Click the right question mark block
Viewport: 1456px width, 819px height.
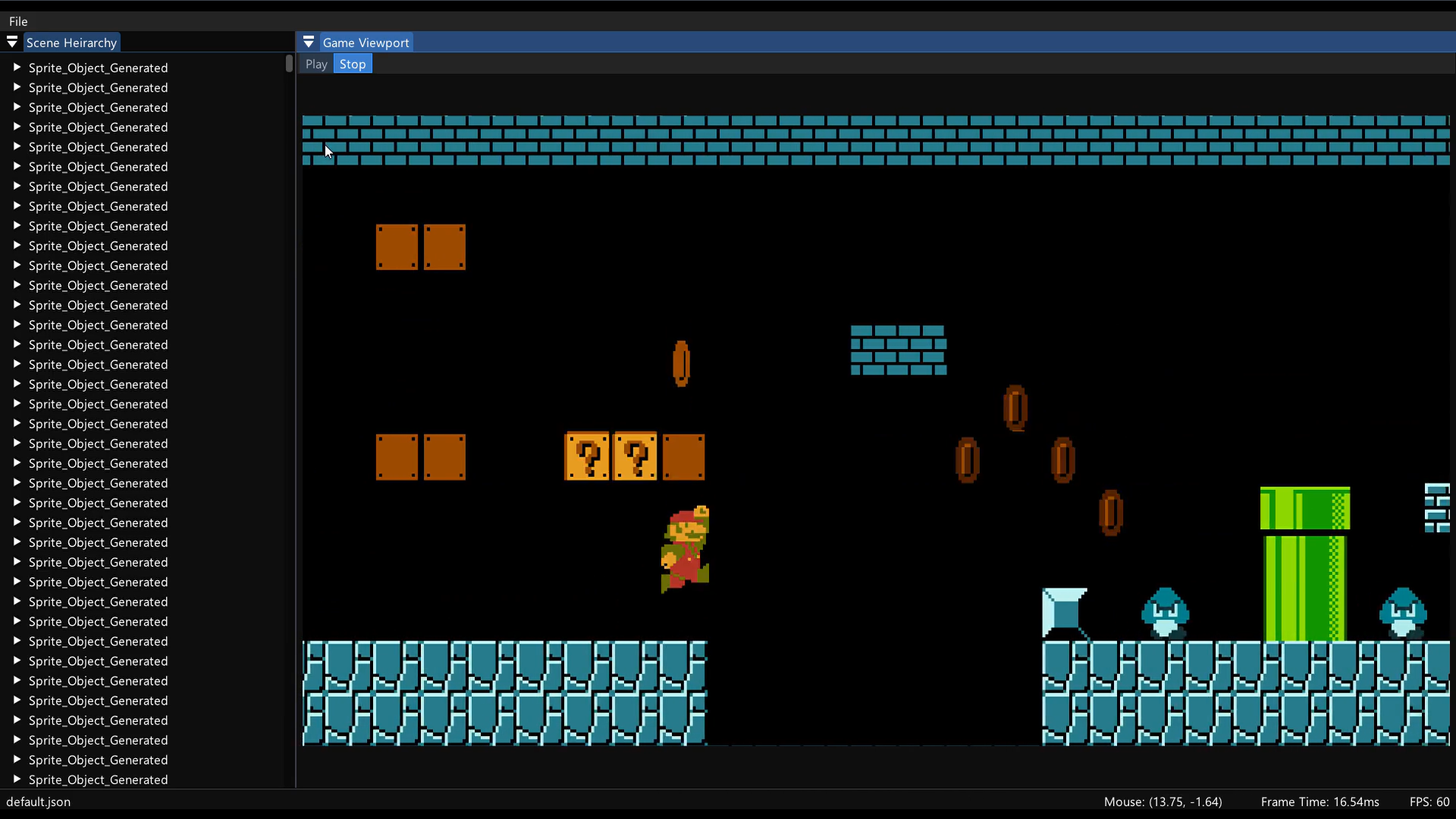click(635, 457)
